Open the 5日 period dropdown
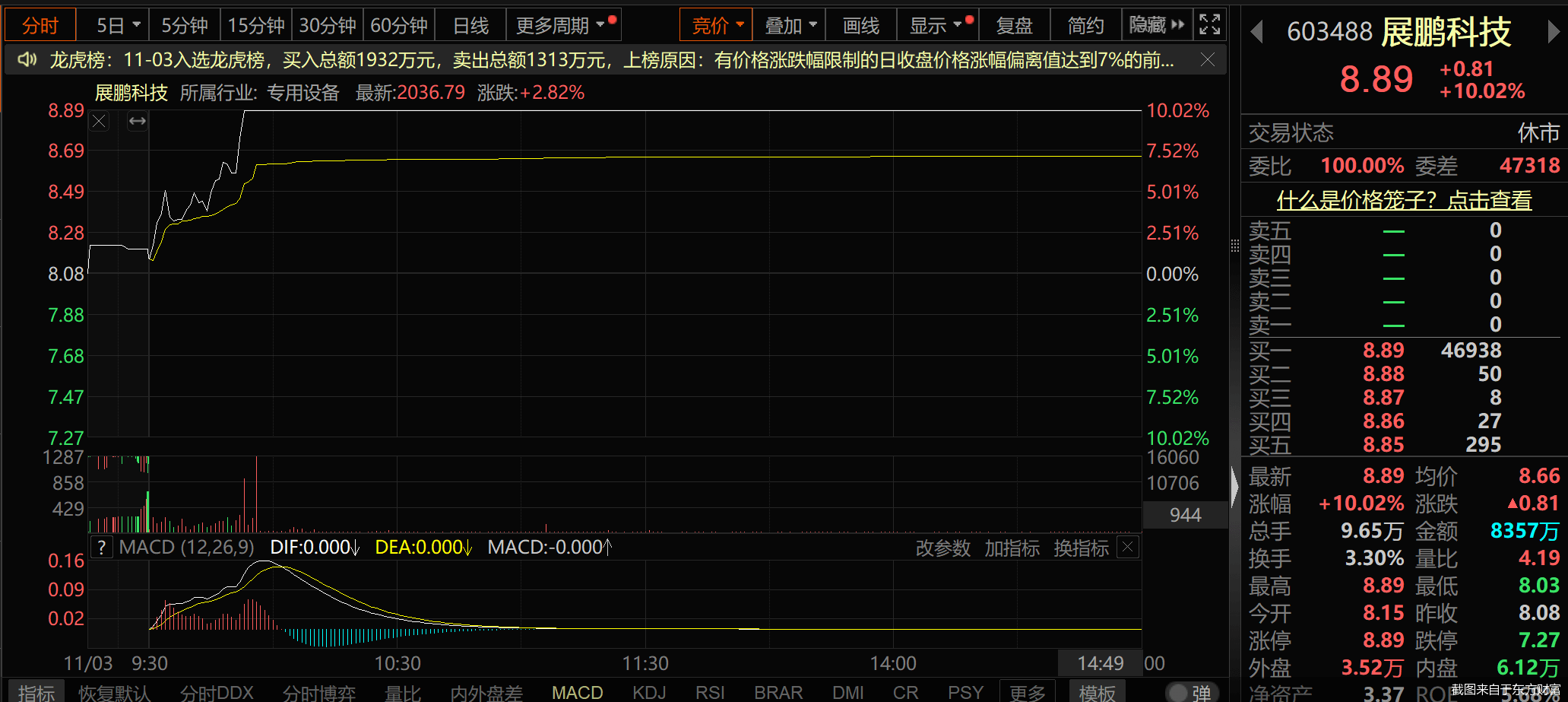1568x702 pixels. (118, 26)
